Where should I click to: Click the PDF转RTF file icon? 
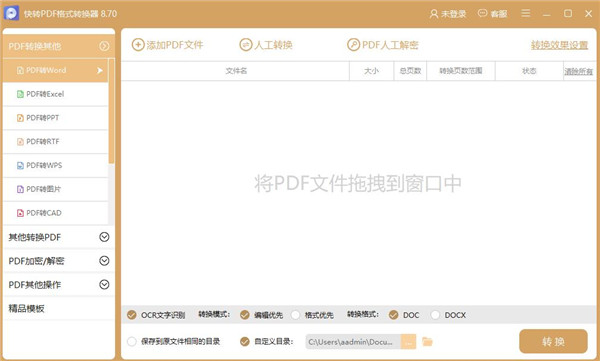[x=20, y=142]
